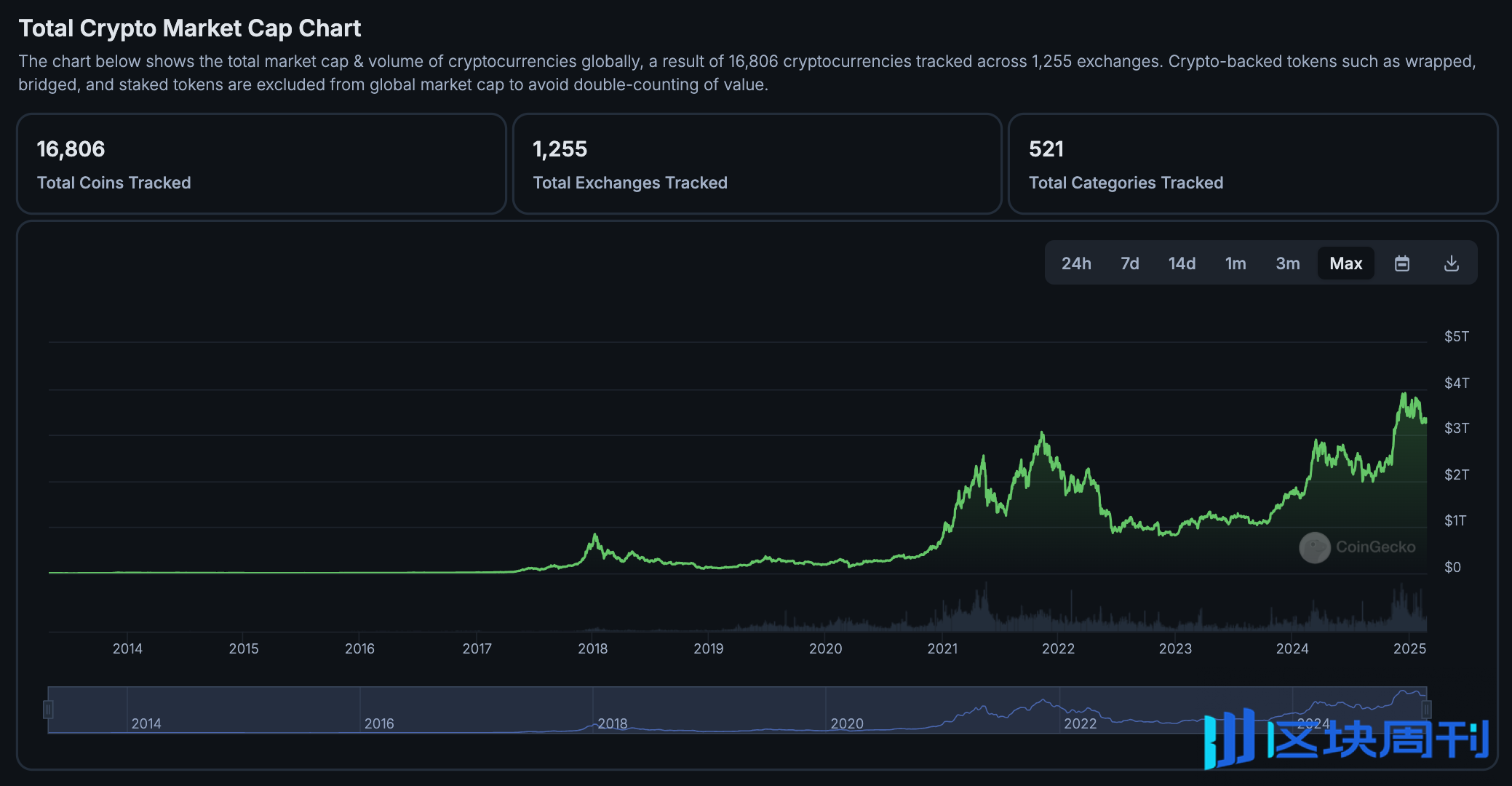Click the Total Crypto Market Cap Chart heading
The image size is (1512, 786).
tap(190, 28)
